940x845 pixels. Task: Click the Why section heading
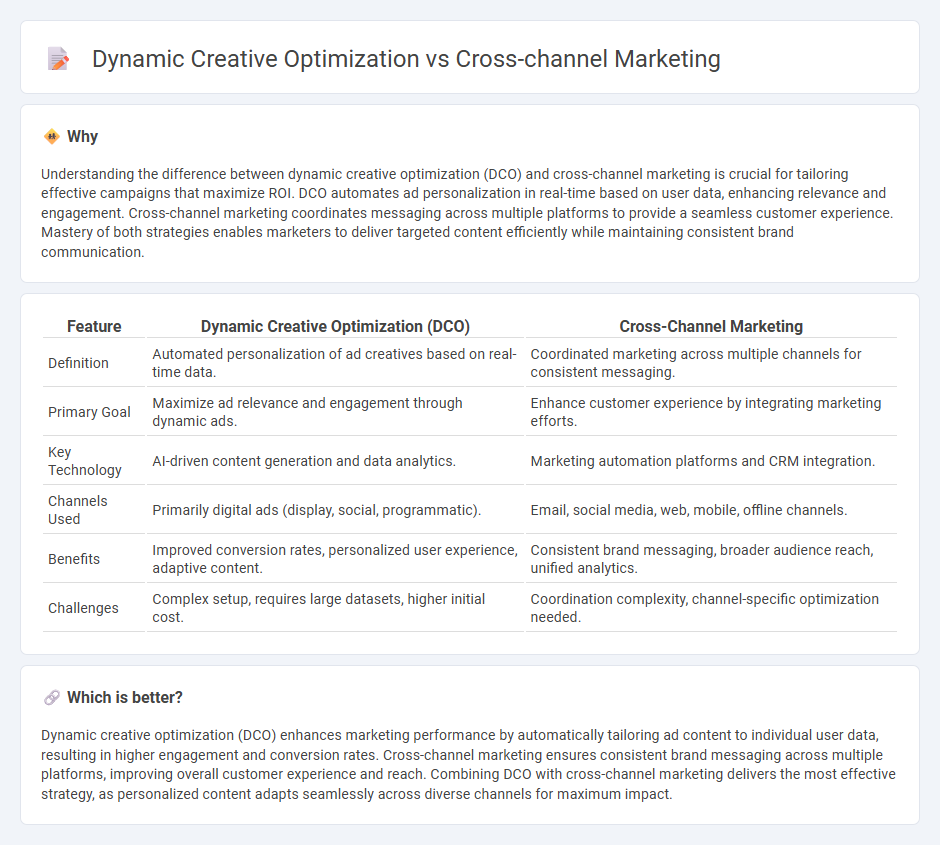[82, 137]
